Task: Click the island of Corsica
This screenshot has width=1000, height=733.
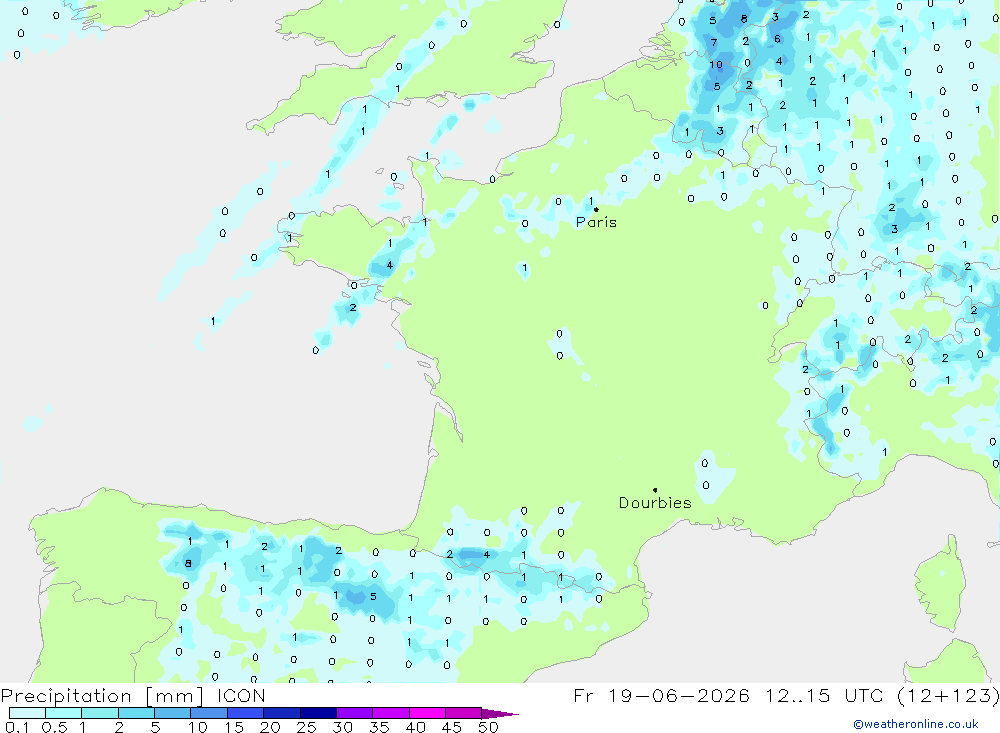Action: coord(939,584)
